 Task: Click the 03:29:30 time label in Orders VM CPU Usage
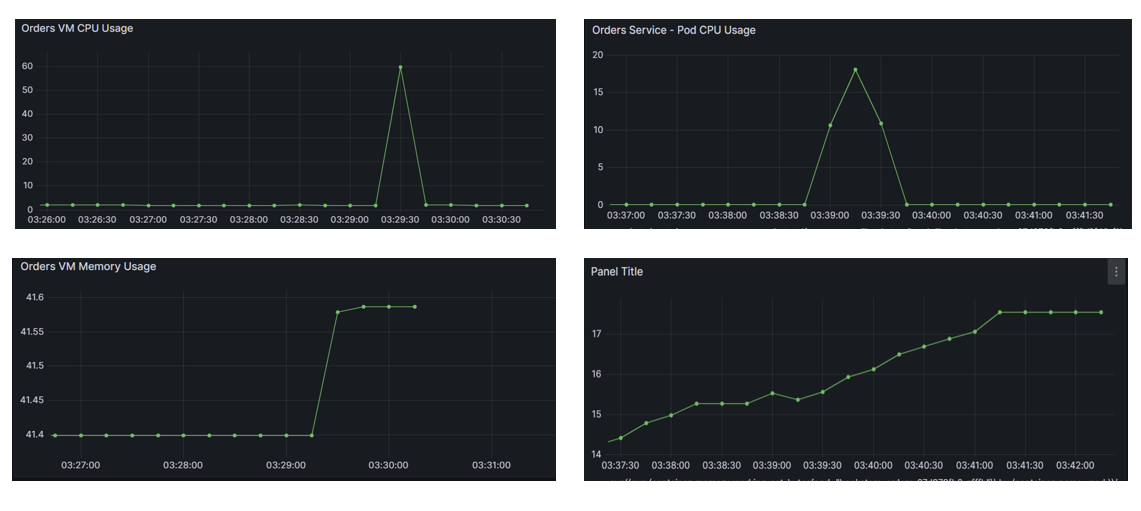399,218
